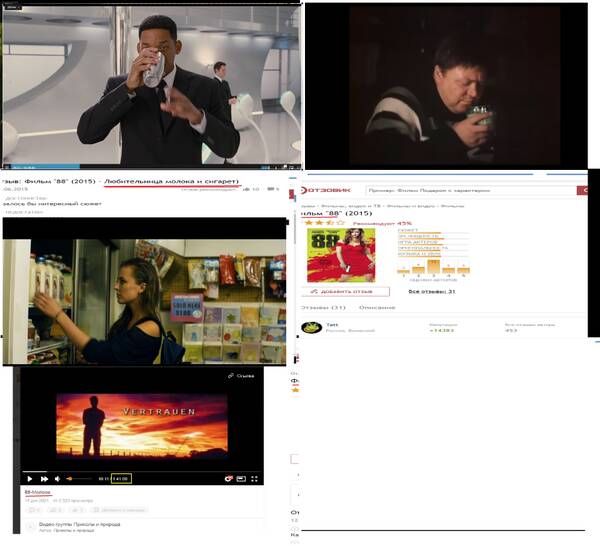Screen dimensions: 600x546
Task: Switch to the Отзывы (31) tab
Action: pos(323,308)
